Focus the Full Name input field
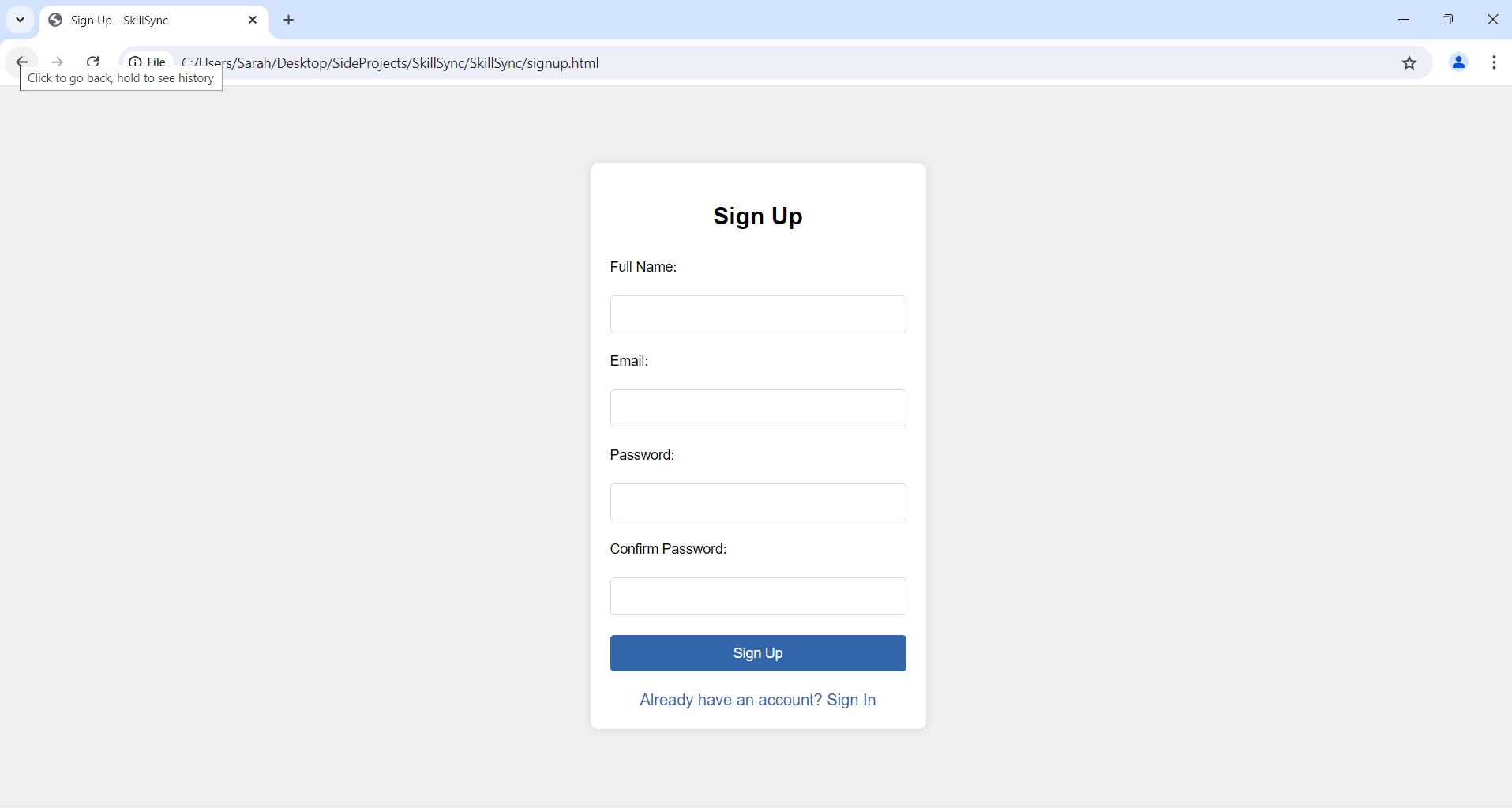The height and width of the screenshot is (808, 1512). (758, 314)
